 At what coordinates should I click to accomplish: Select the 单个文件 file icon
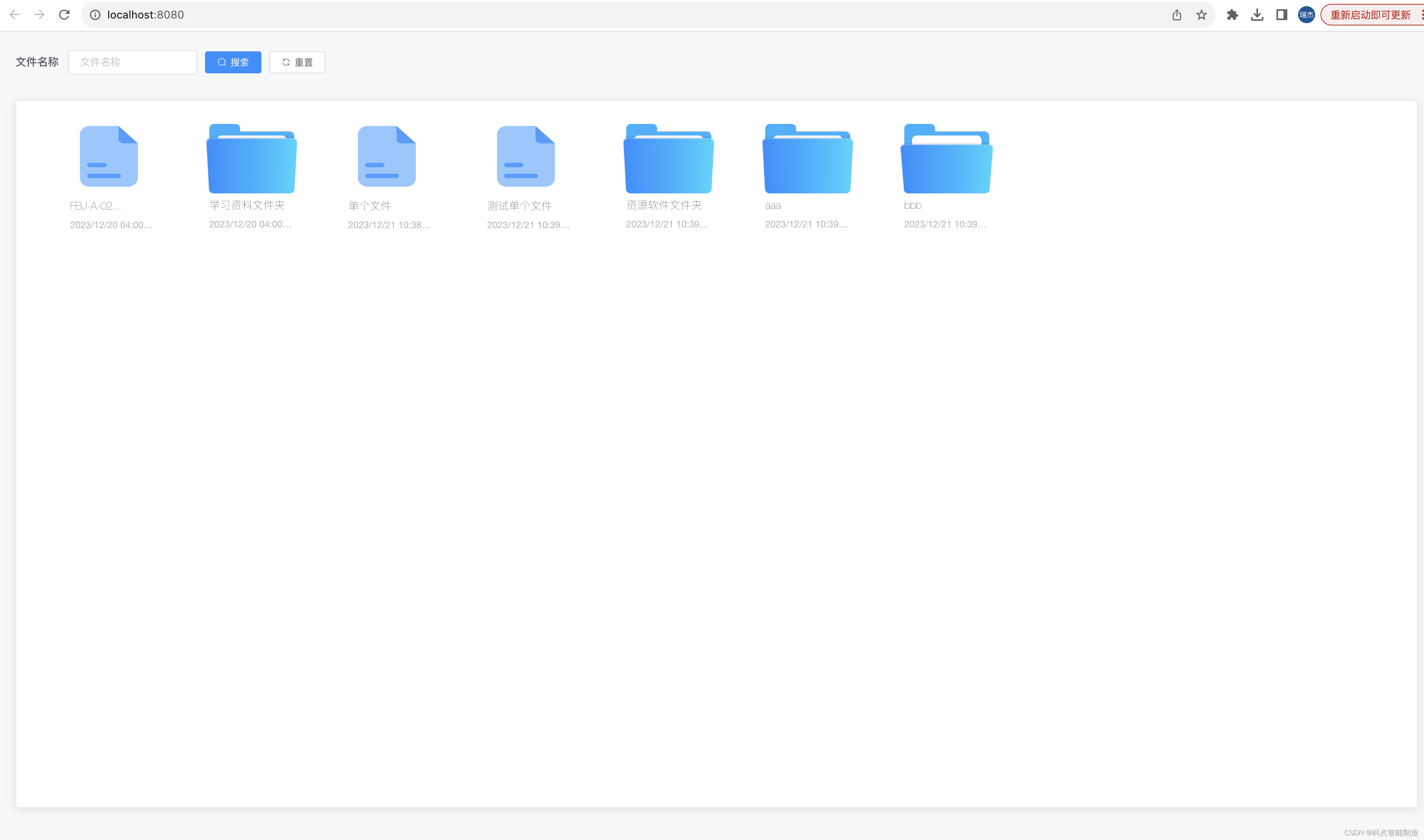pos(385,156)
